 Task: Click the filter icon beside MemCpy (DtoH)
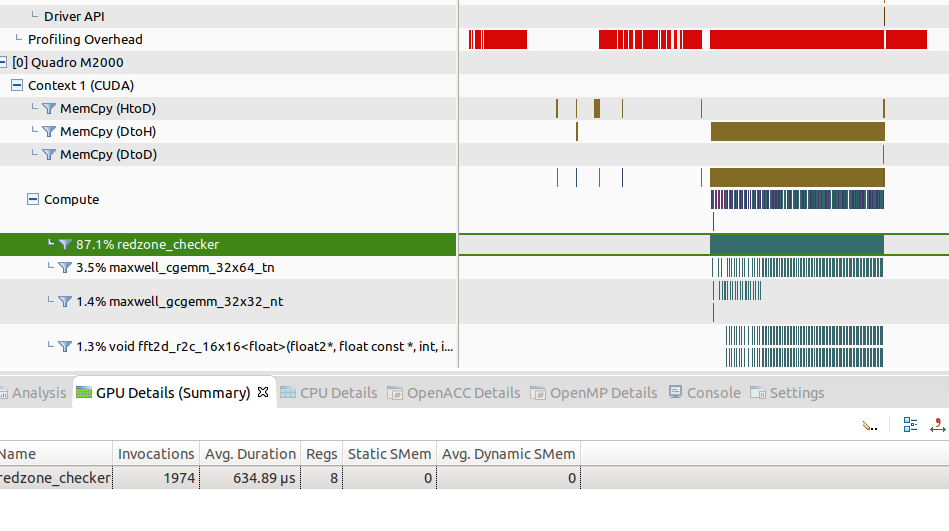point(49,131)
